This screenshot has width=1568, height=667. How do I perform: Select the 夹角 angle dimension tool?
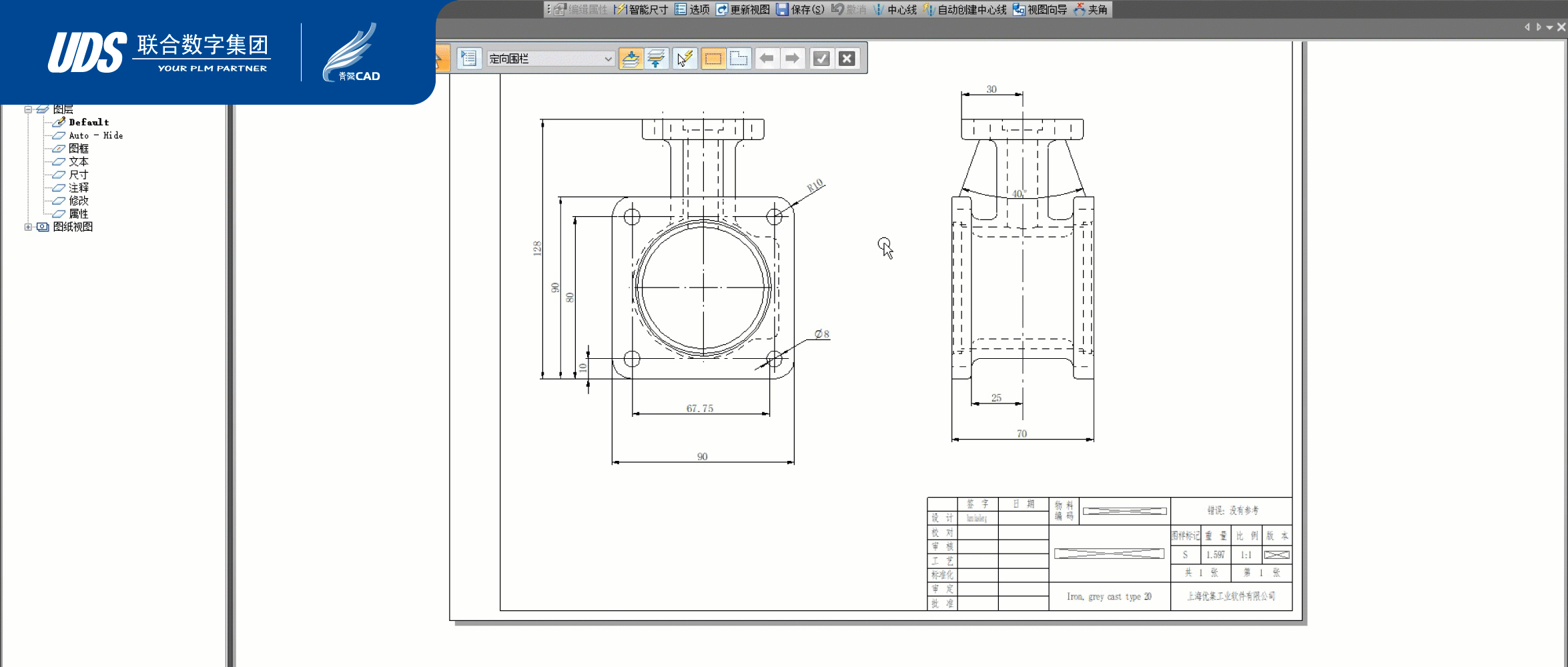click(x=1090, y=9)
